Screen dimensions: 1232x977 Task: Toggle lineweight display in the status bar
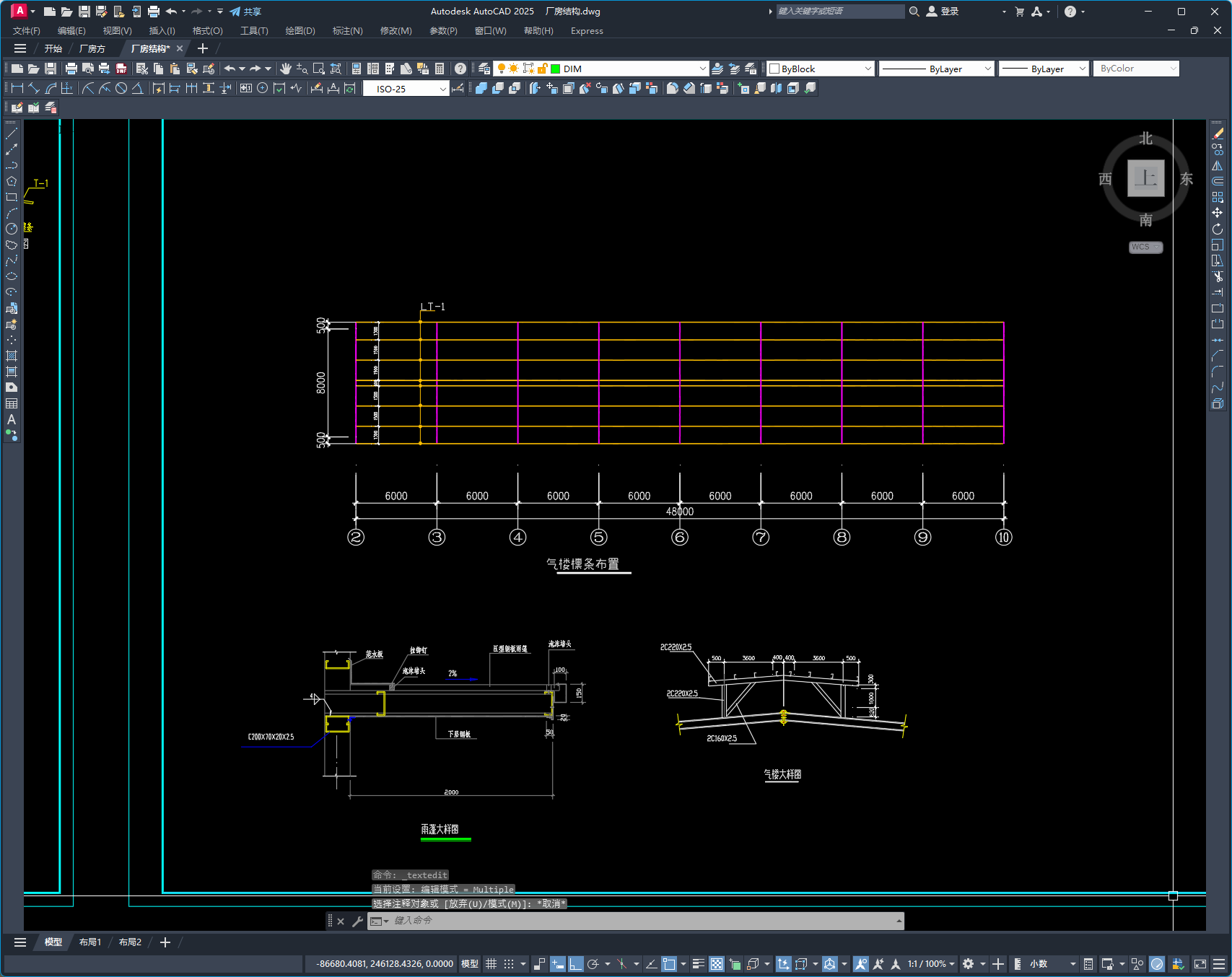(698, 964)
